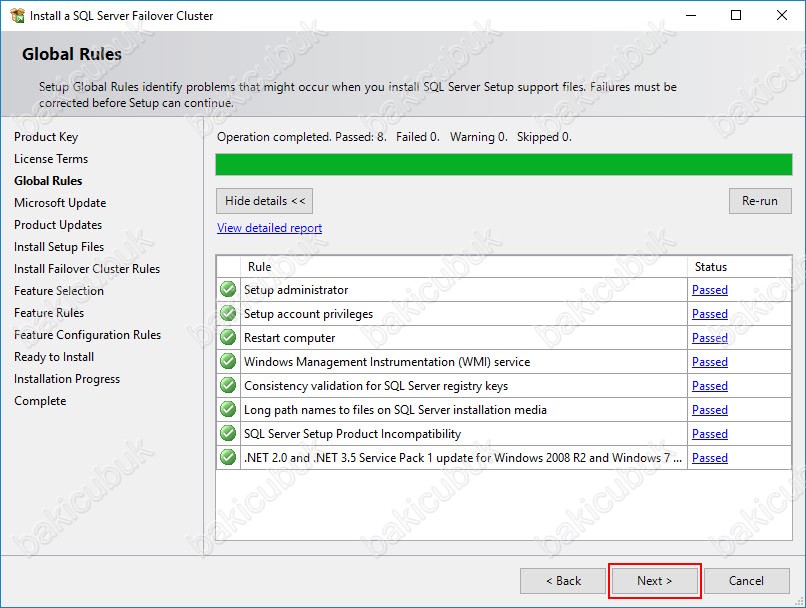Select Install Failover Cluster Rules step
The height and width of the screenshot is (608, 806).
(x=87, y=269)
